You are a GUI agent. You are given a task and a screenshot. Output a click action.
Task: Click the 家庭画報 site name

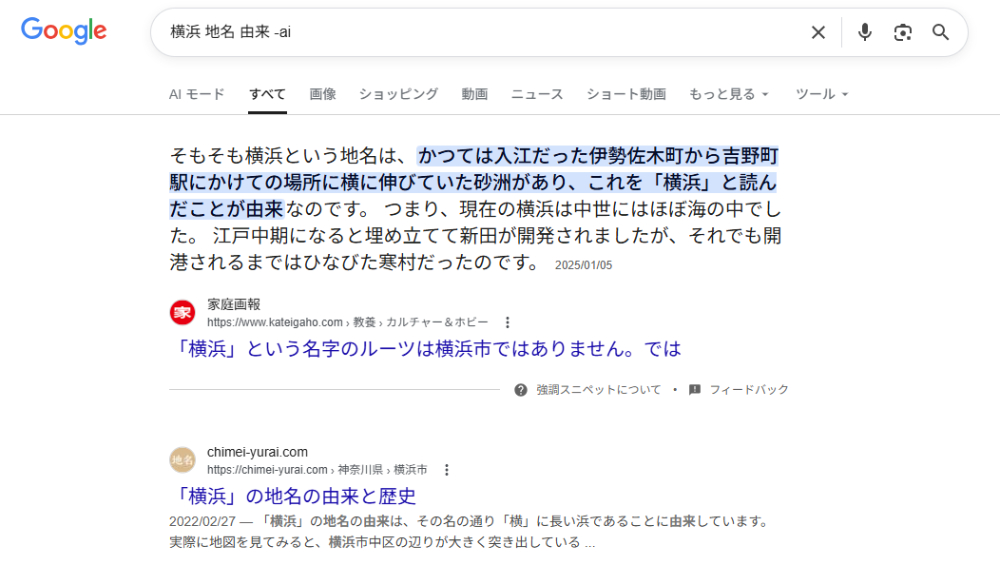tap(234, 305)
